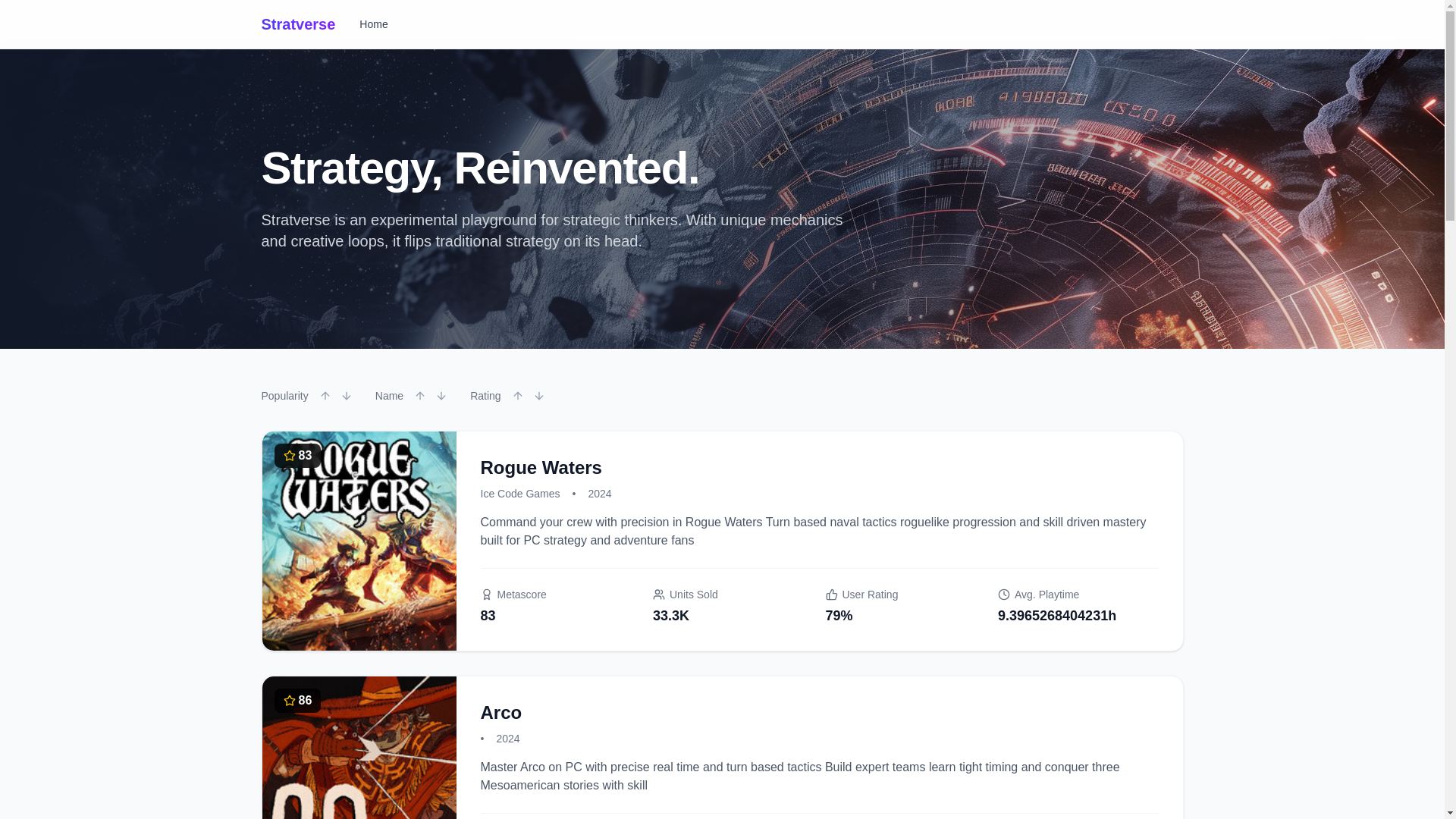Screen dimensions: 1456x819
Task: Click the star score badge 86
Action: [297, 701]
